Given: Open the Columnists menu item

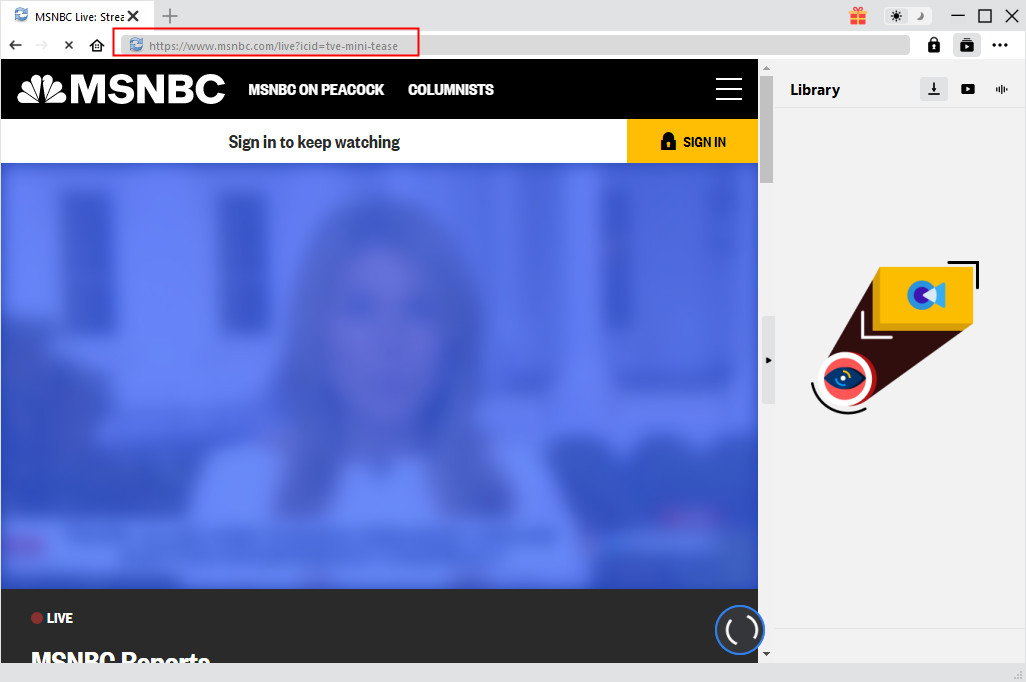Looking at the screenshot, I should click(x=450, y=89).
